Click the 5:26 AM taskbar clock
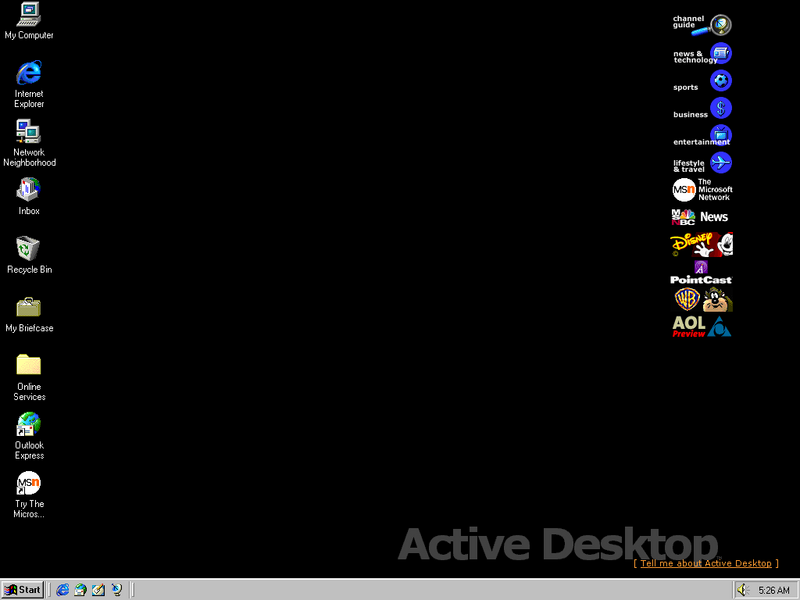 point(774,590)
